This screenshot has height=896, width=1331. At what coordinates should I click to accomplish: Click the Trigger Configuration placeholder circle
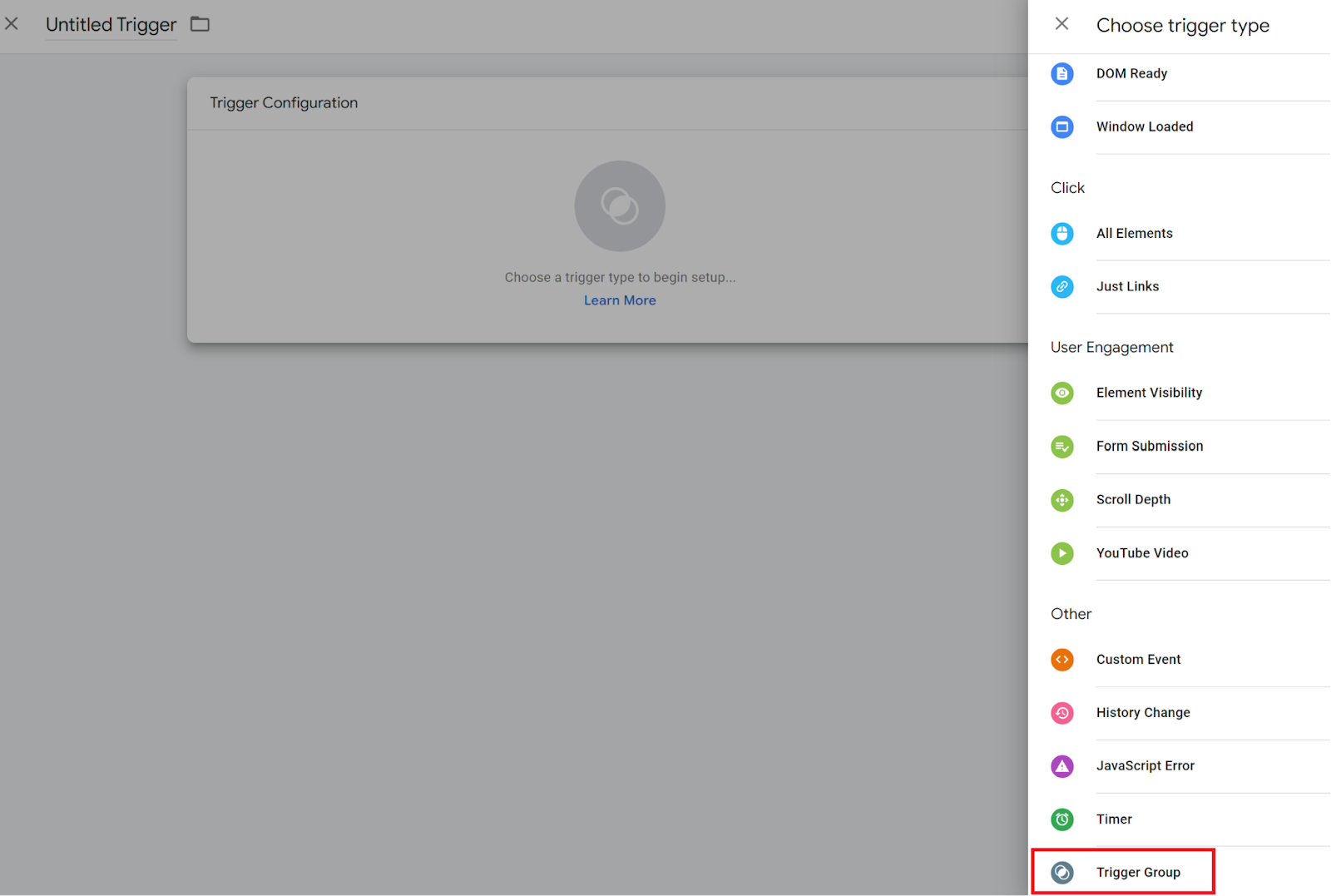pyautogui.click(x=620, y=206)
